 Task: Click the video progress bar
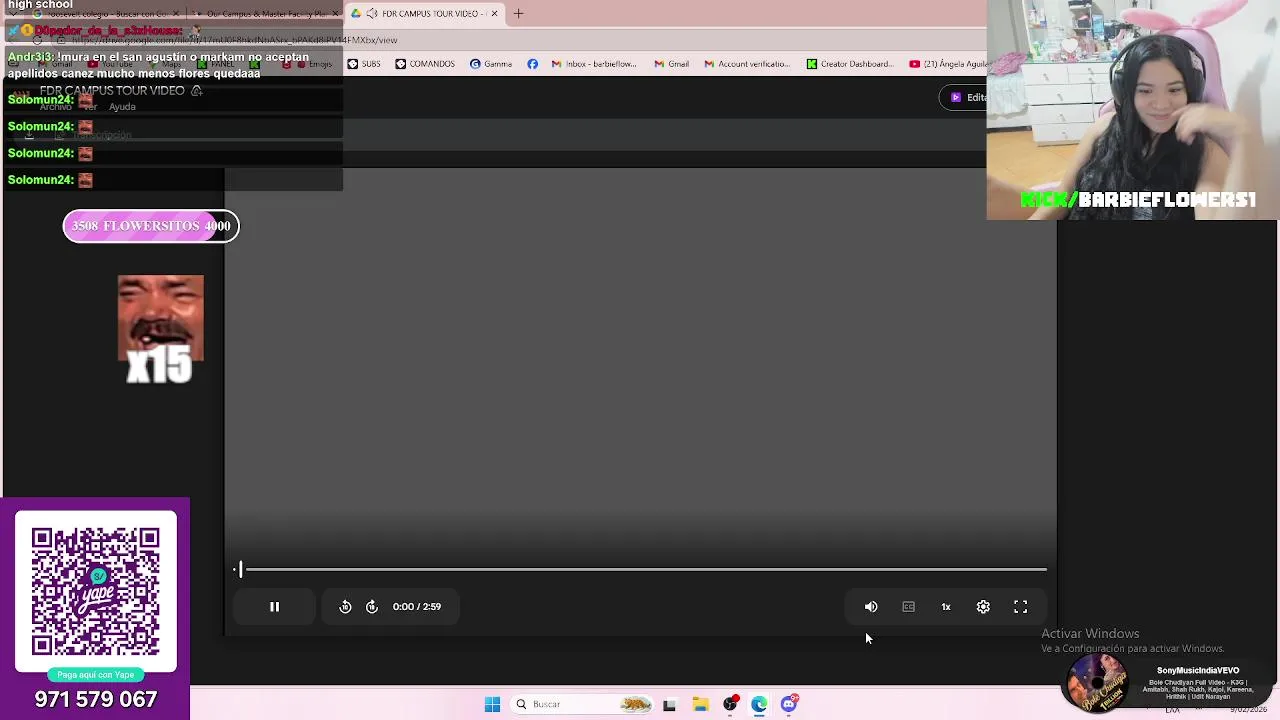tap(640, 570)
